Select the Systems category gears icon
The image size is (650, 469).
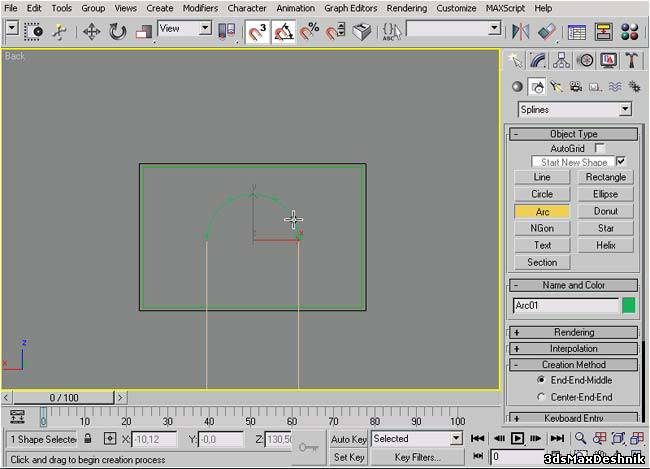pyautogui.click(x=634, y=87)
